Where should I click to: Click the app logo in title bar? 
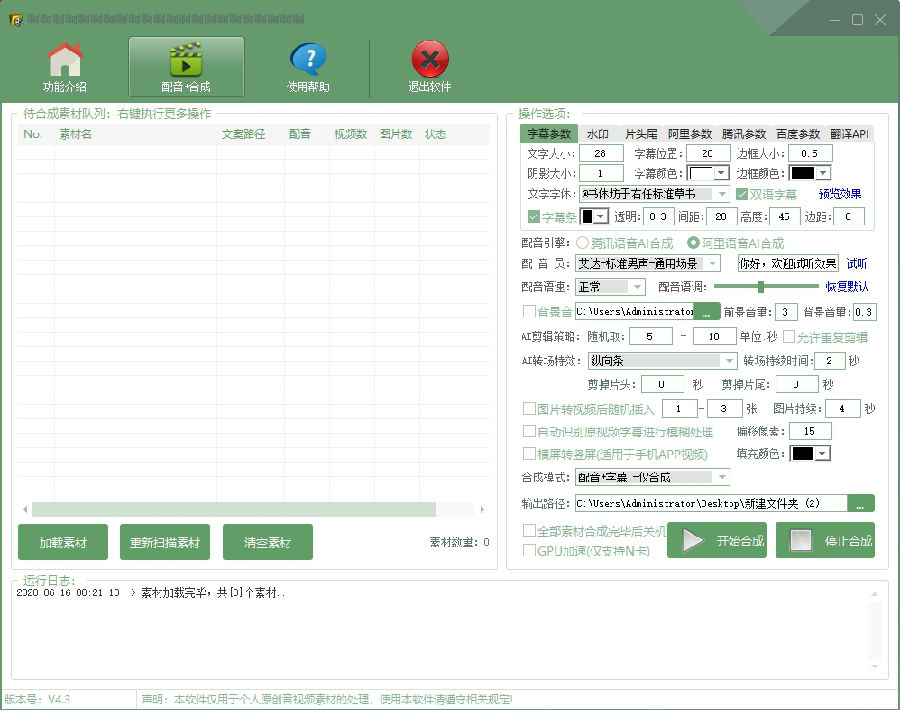click(x=16, y=20)
